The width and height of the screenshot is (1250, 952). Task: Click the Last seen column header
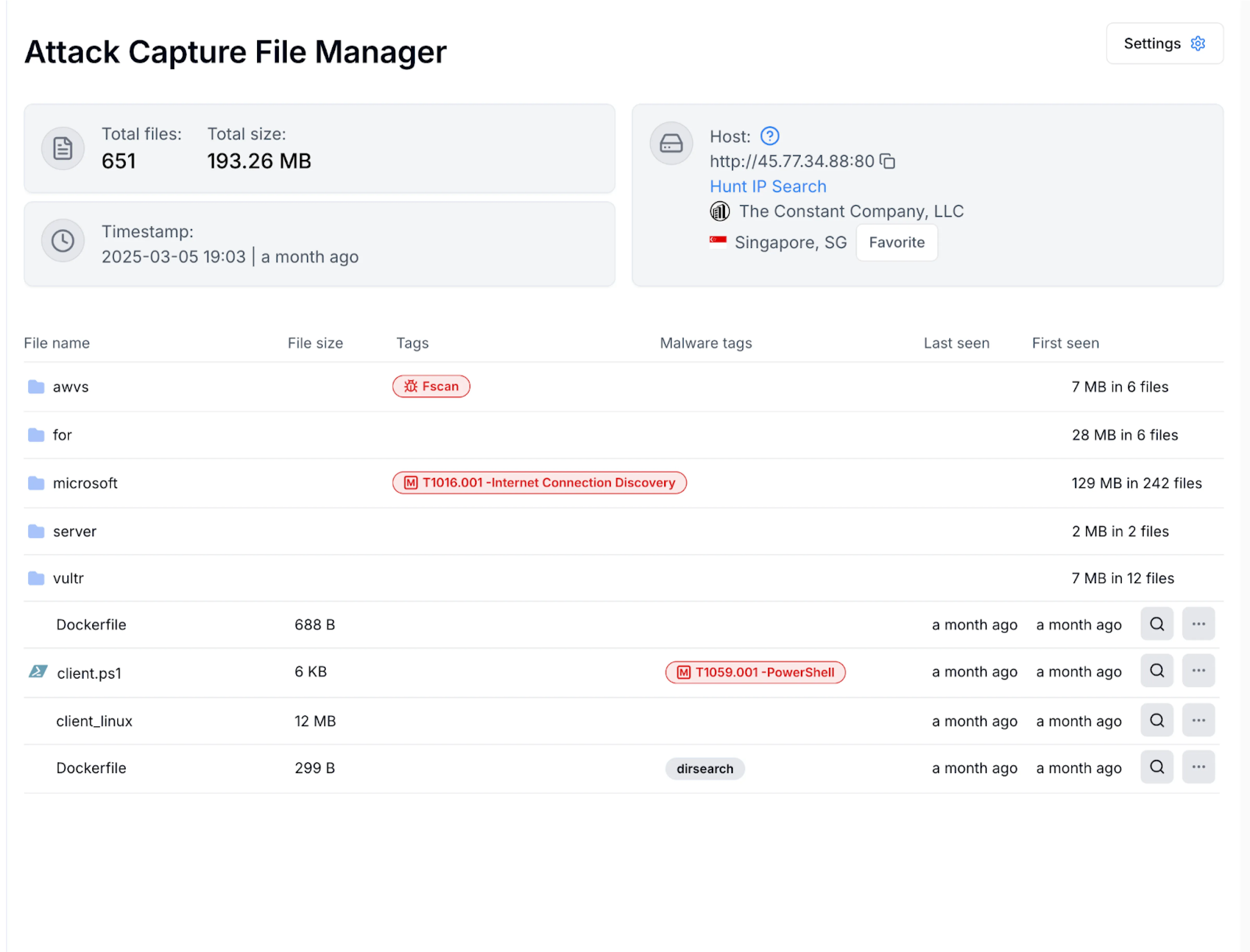pos(957,343)
